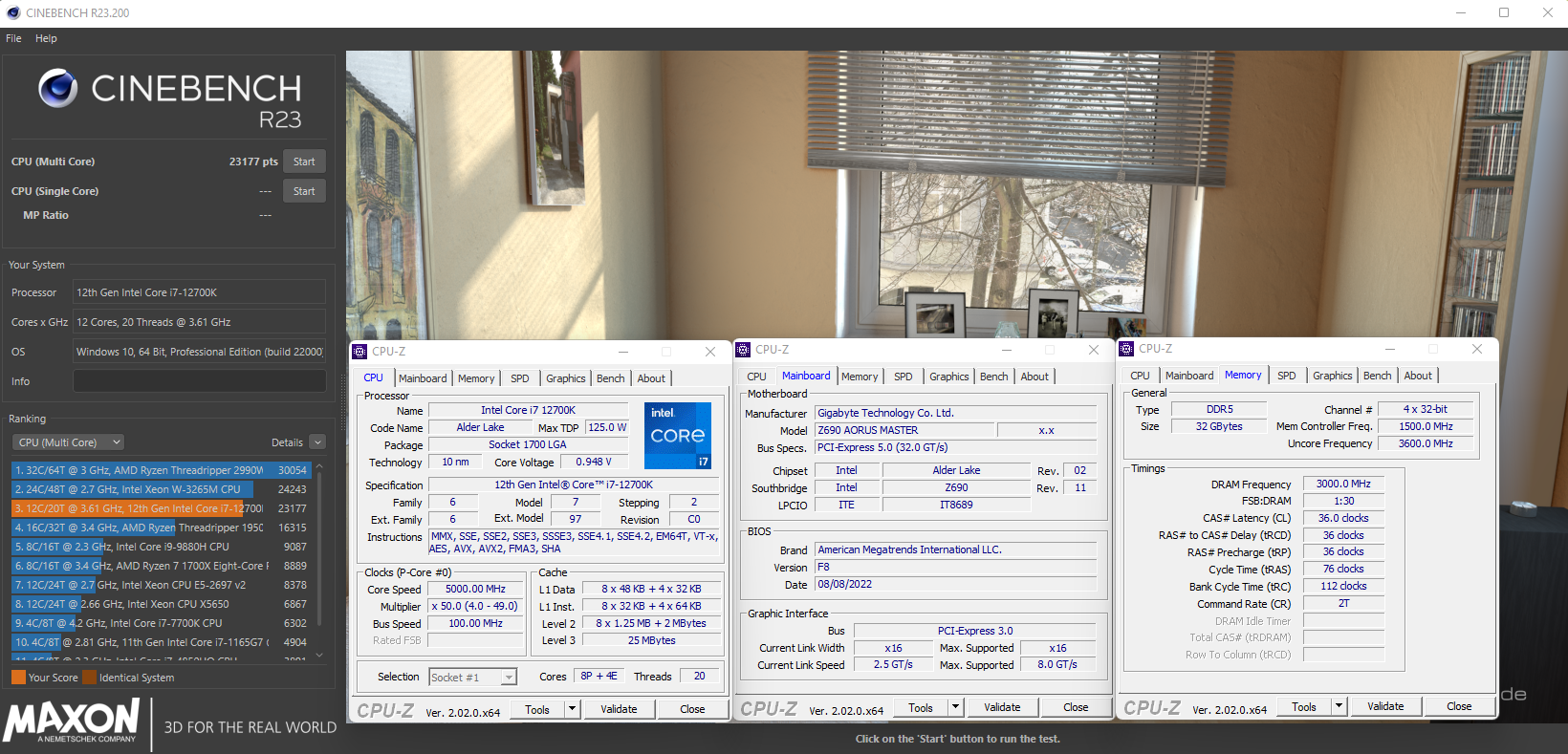The image size is (1568, 754).
Task: Click the Cinebench R23 logo sphere
Action: [57, 88]
